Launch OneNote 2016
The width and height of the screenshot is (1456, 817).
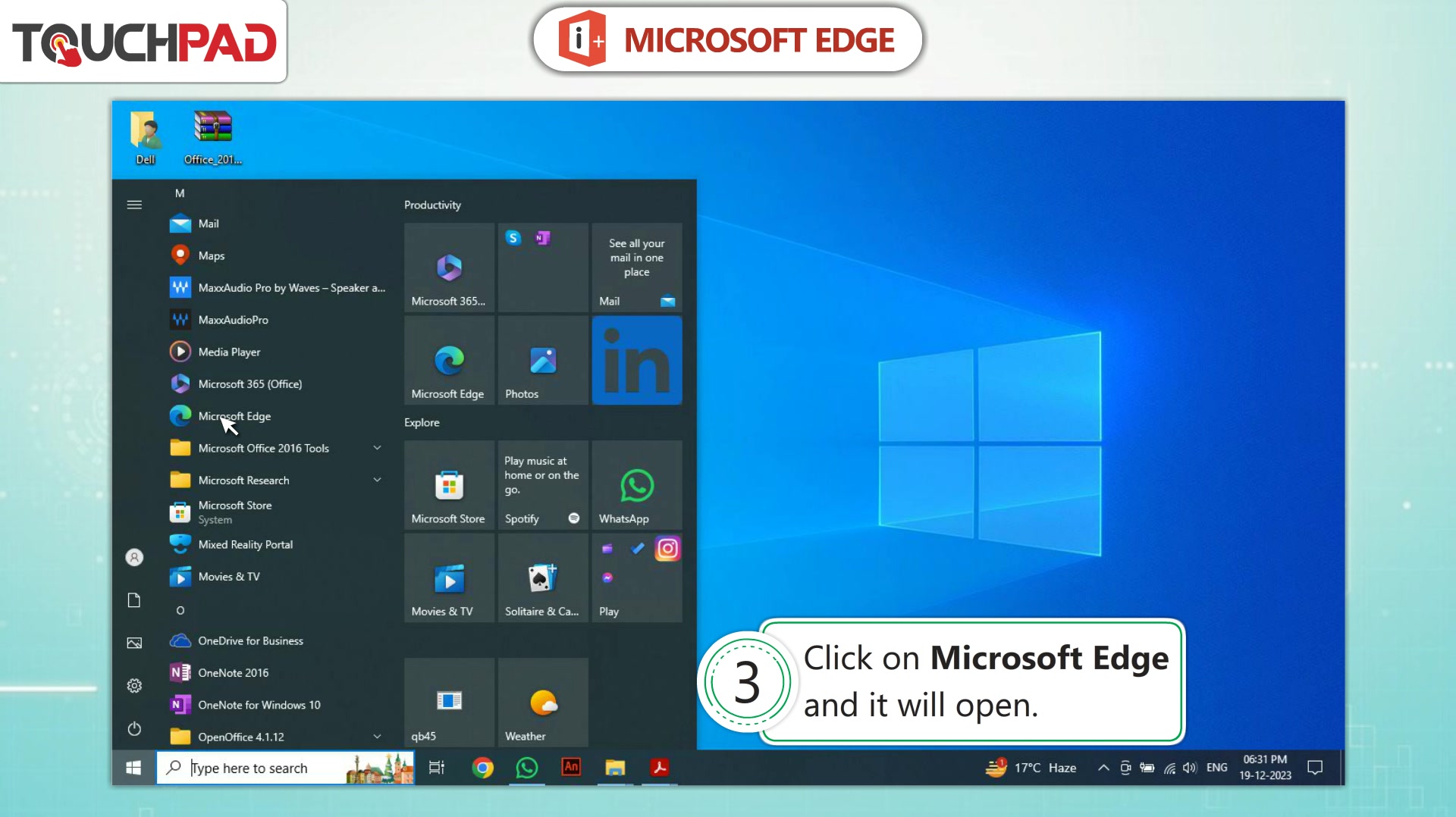pos(278,673)
